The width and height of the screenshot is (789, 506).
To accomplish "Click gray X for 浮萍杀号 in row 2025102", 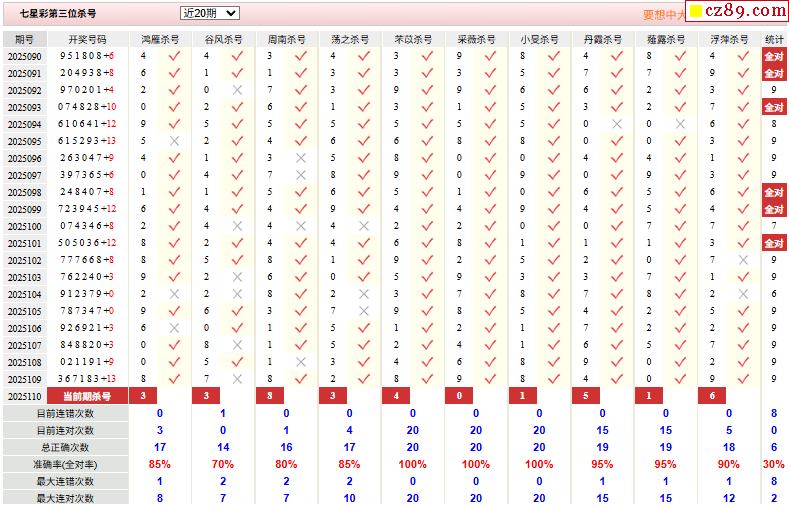I will tap(743, 260).
